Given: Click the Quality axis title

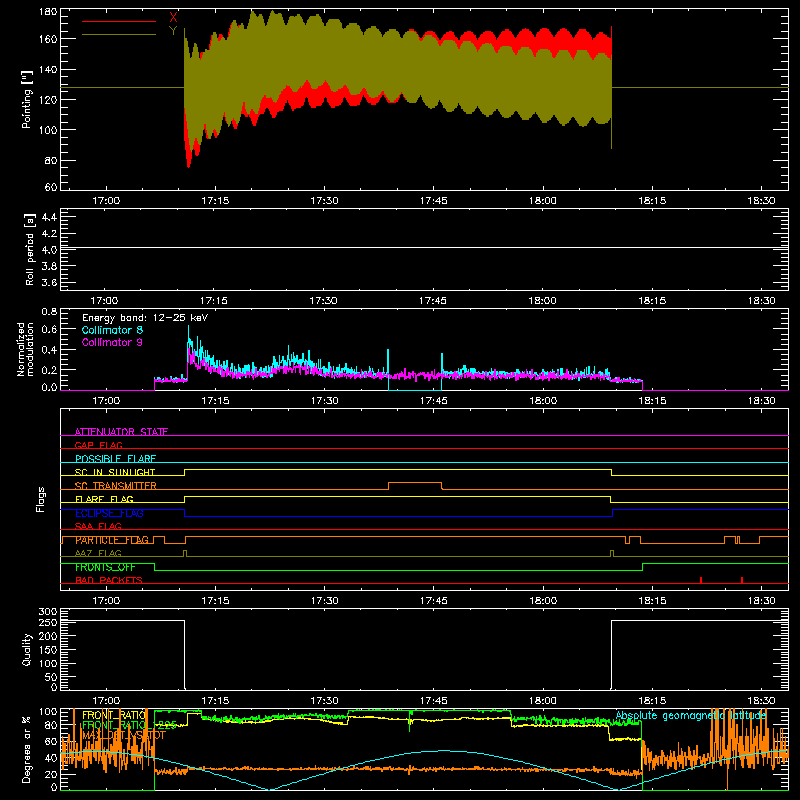Looking at the screenshot, I should pos(27,649).
